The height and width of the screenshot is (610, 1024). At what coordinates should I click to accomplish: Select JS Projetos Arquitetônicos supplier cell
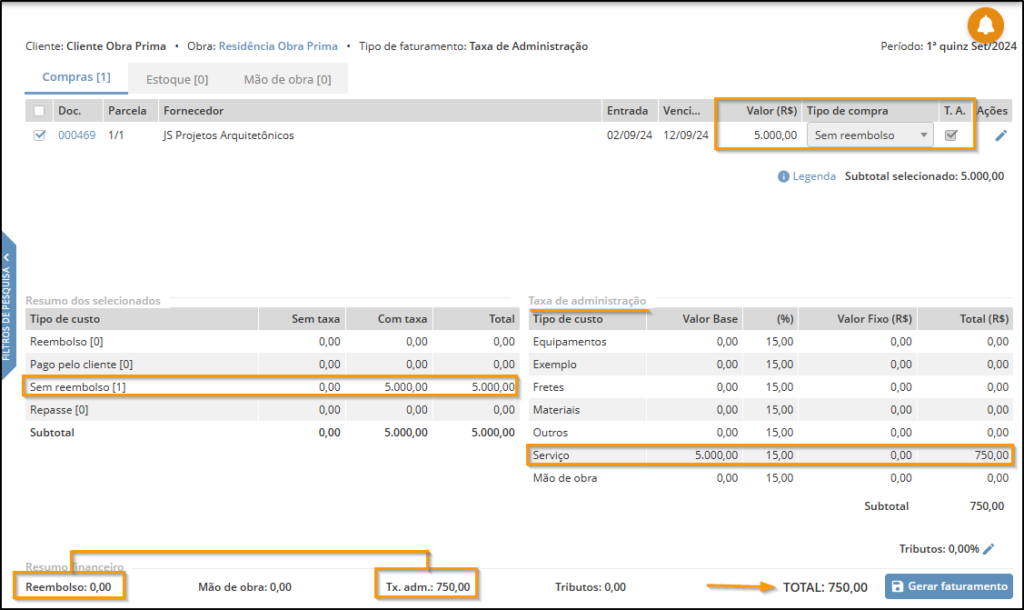[x=229, y=135]
